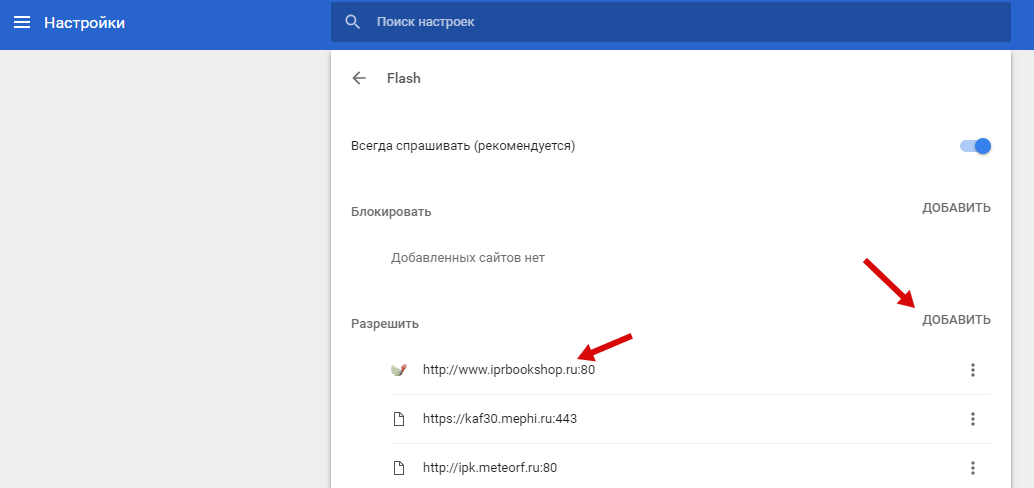Click the Настройки title in header
The image size is (1034, 488).
tap(84, 22)
